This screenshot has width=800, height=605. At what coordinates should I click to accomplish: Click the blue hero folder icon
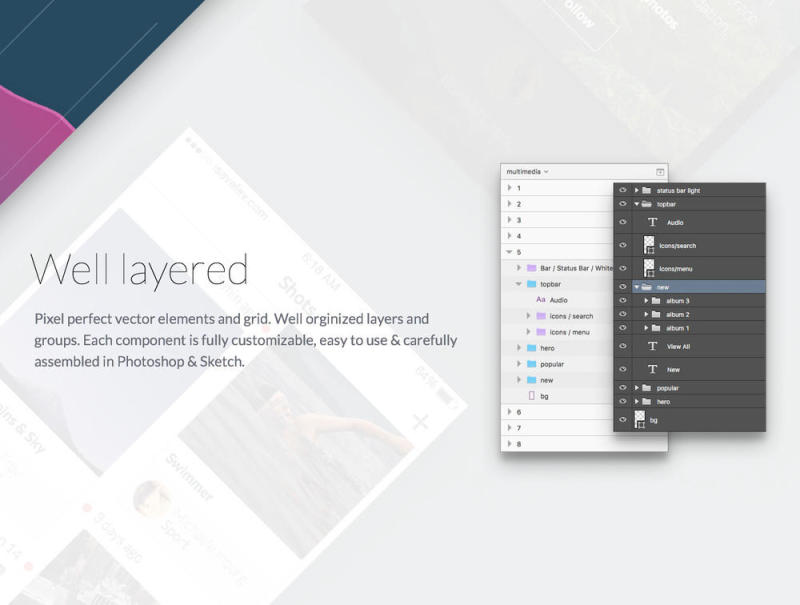[x=531, y=348]
